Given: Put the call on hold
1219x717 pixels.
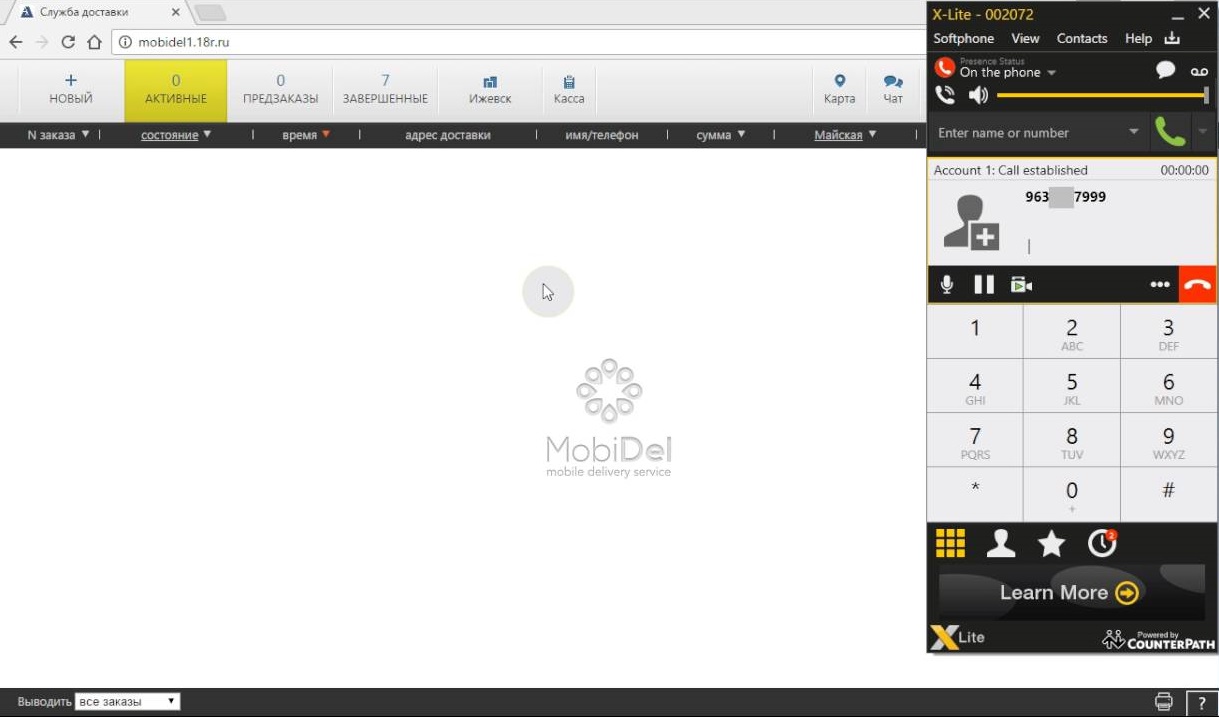Looking at the screenshot, I should click(x=984, y=285).
